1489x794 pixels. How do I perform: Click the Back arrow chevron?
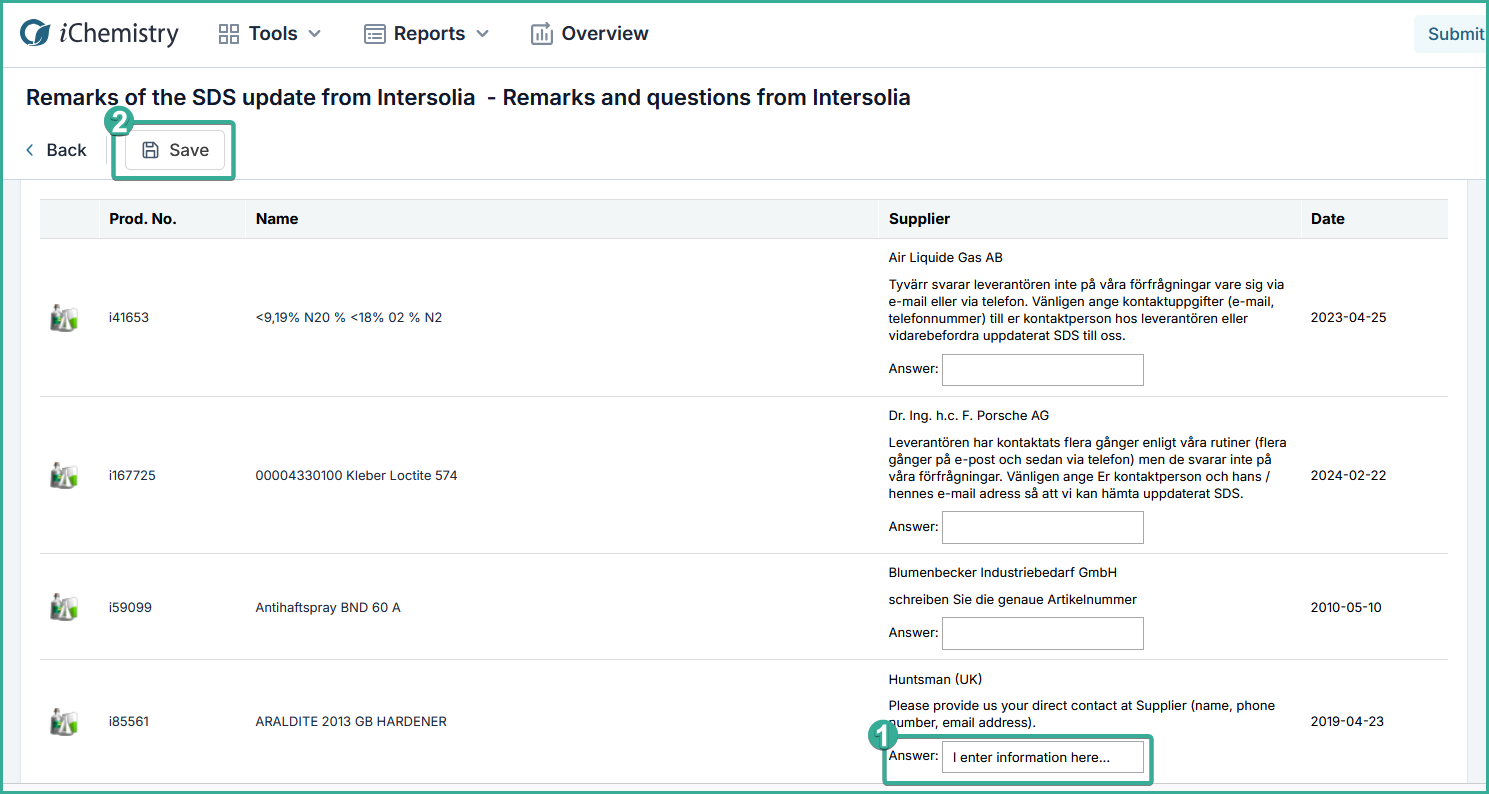point(30,150)
